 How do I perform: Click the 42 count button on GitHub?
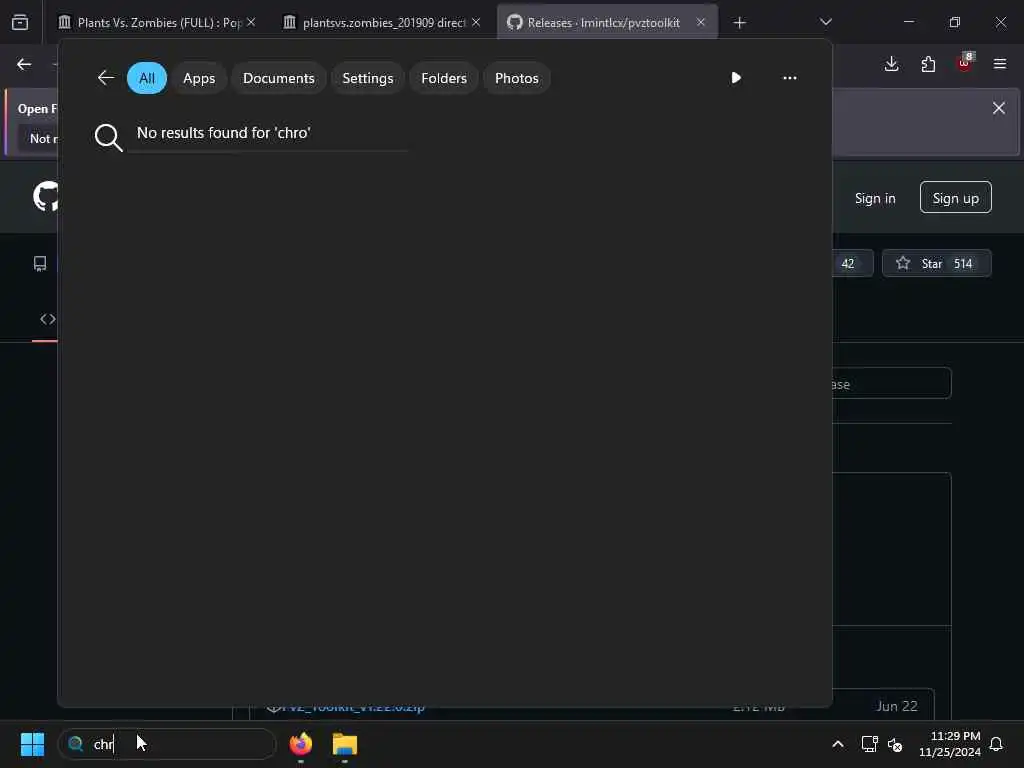coord(853,263)
